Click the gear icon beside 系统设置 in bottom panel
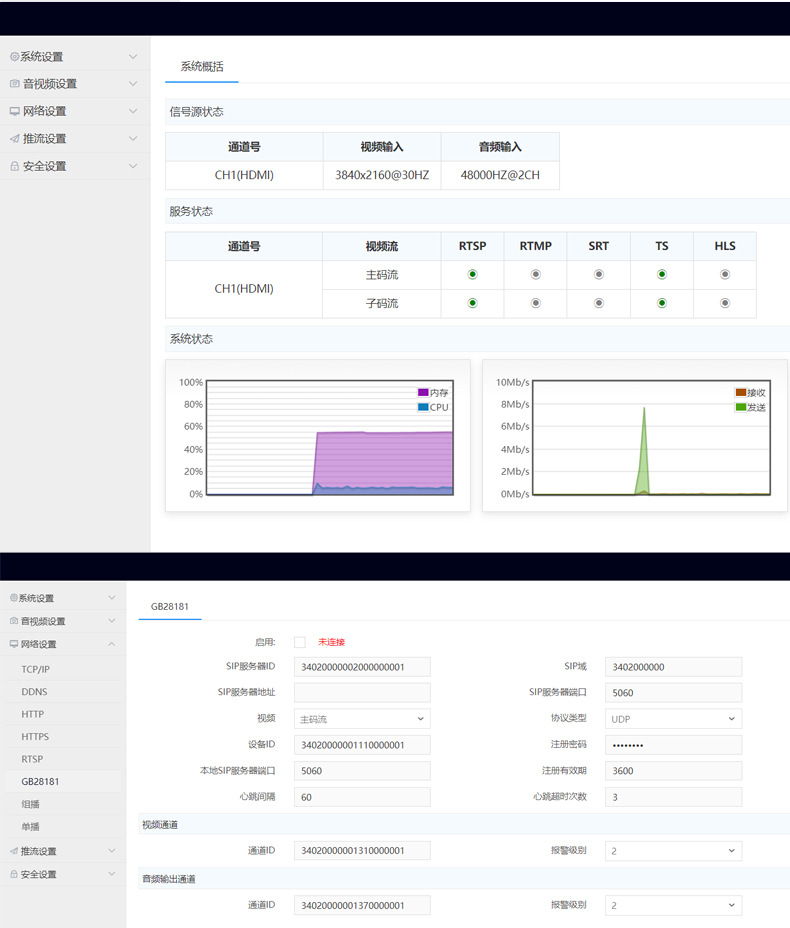The width and height of the screenshot is (790, 928). (14, 598)
